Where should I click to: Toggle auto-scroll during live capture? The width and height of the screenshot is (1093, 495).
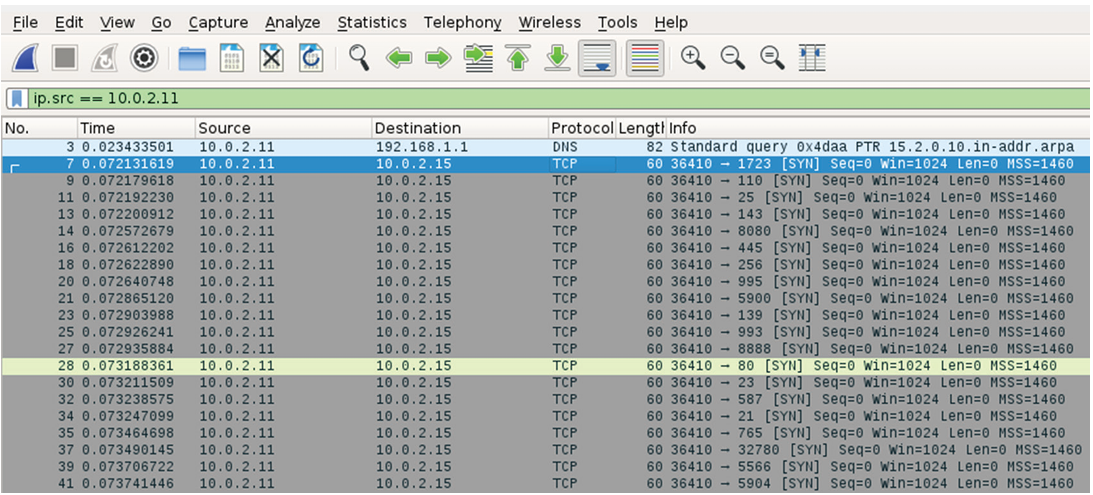(597, 59)
